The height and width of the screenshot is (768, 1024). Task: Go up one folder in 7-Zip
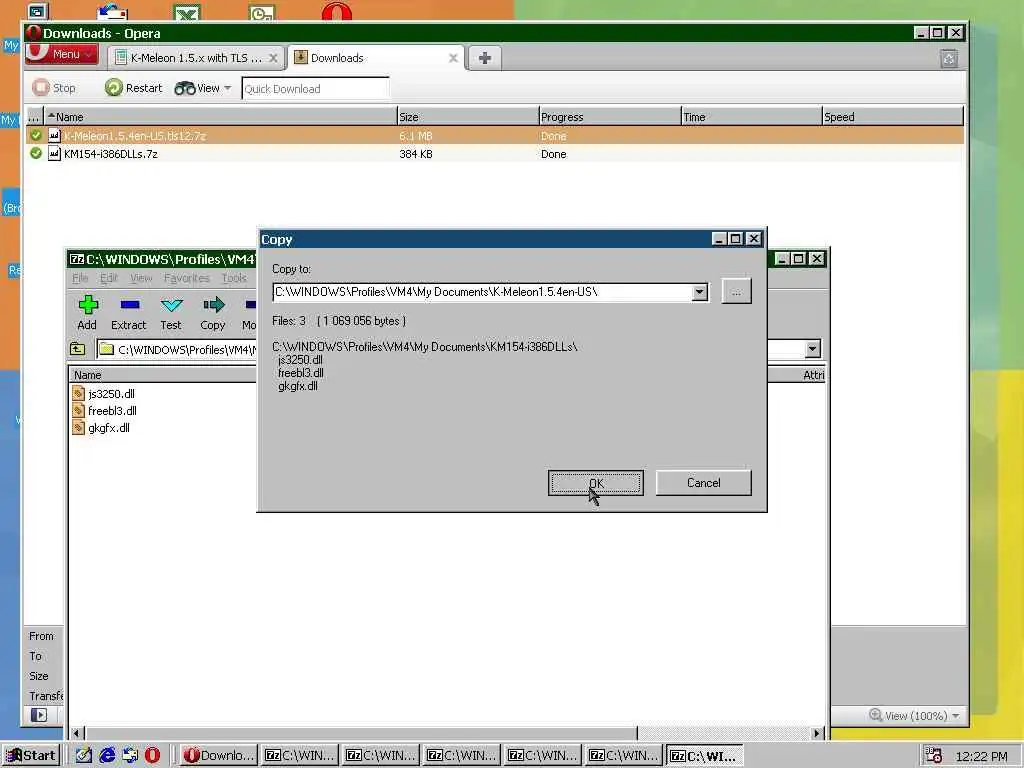point(78,349)
